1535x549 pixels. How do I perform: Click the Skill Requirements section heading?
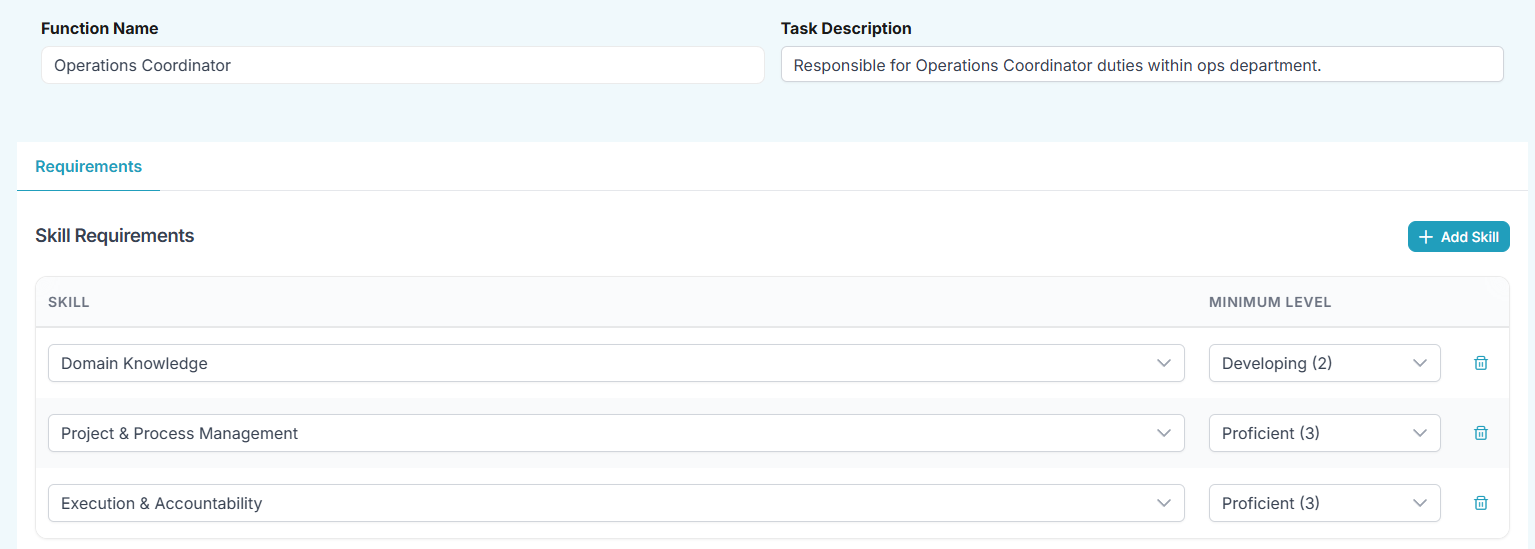115,236
